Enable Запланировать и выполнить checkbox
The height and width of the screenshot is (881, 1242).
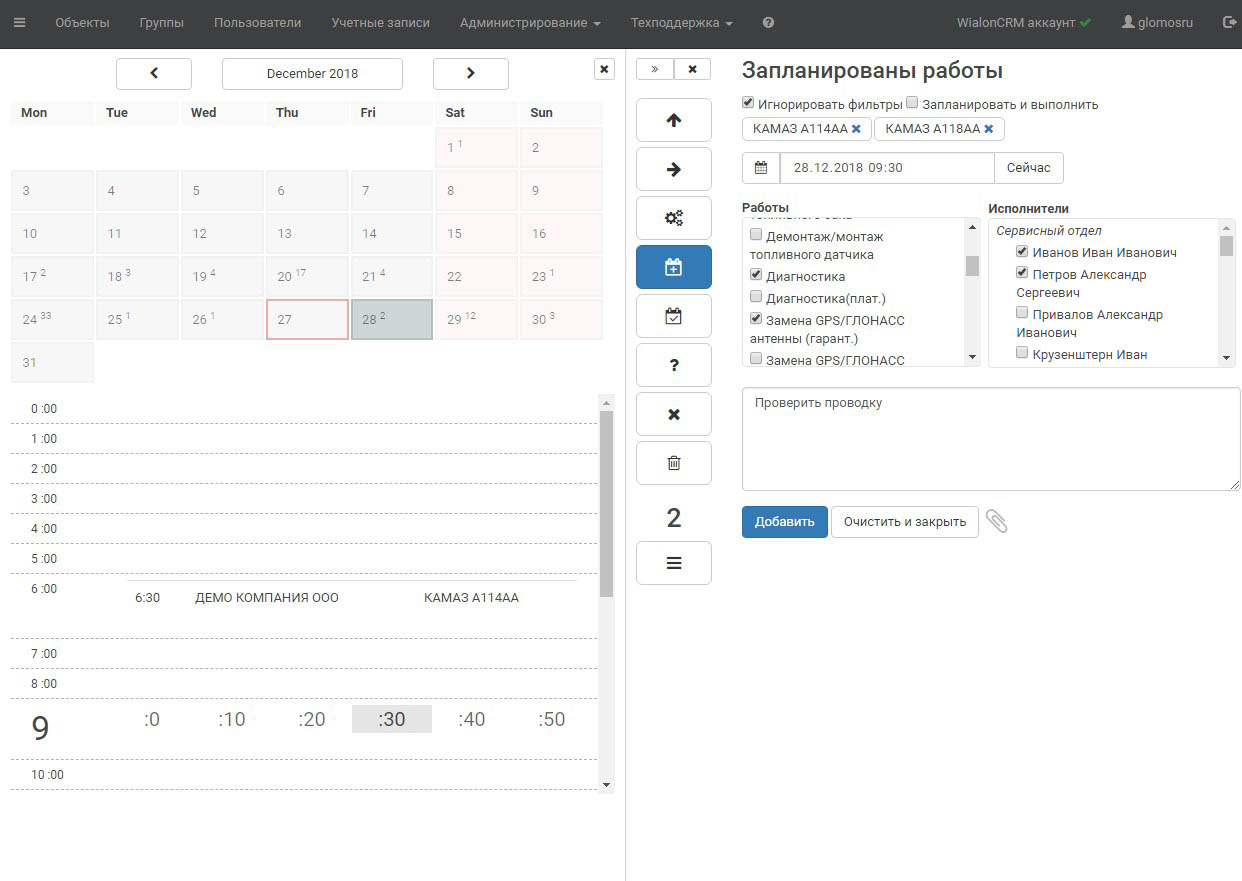[912, 103]
